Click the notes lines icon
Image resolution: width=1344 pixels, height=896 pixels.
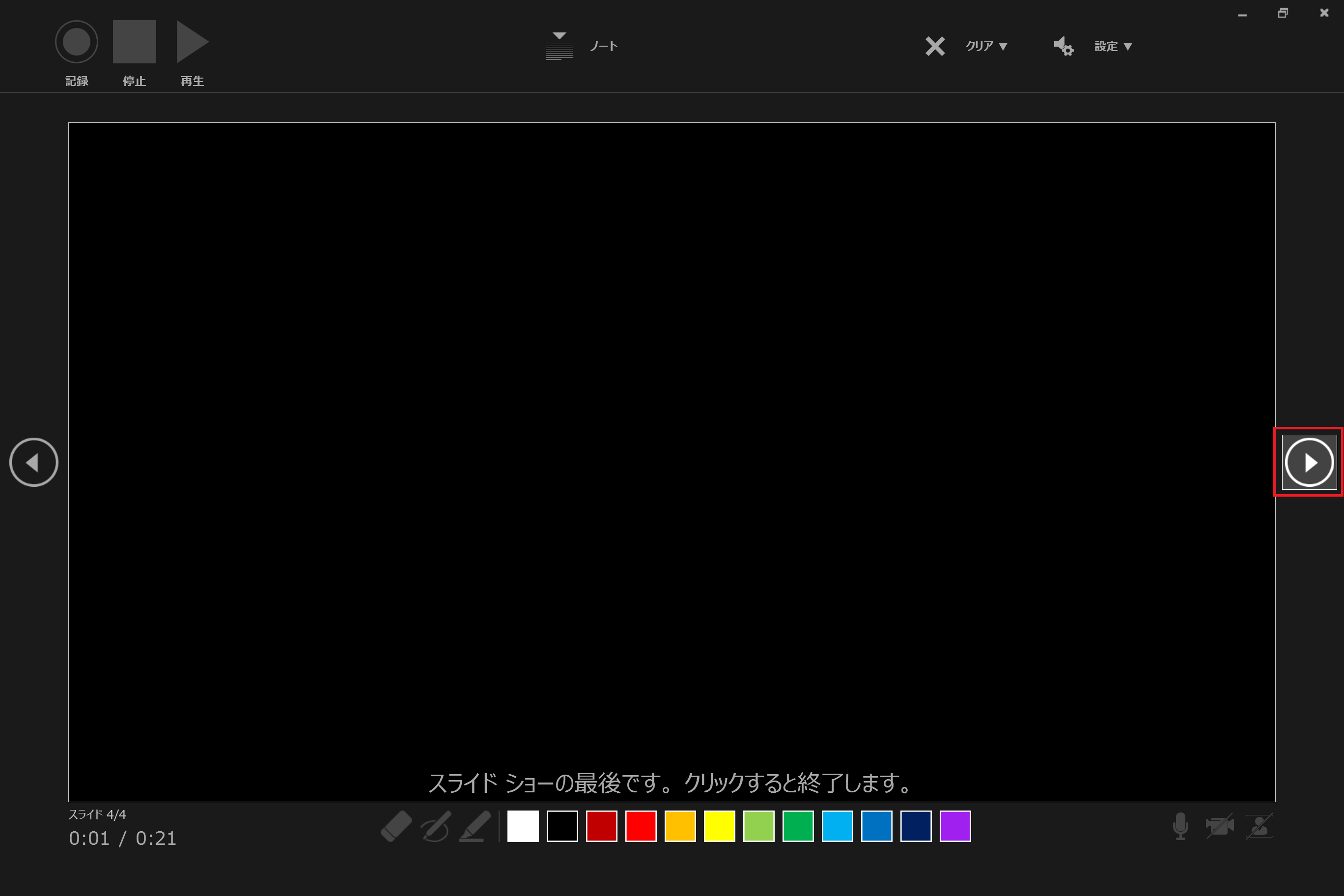pos(560,46)
